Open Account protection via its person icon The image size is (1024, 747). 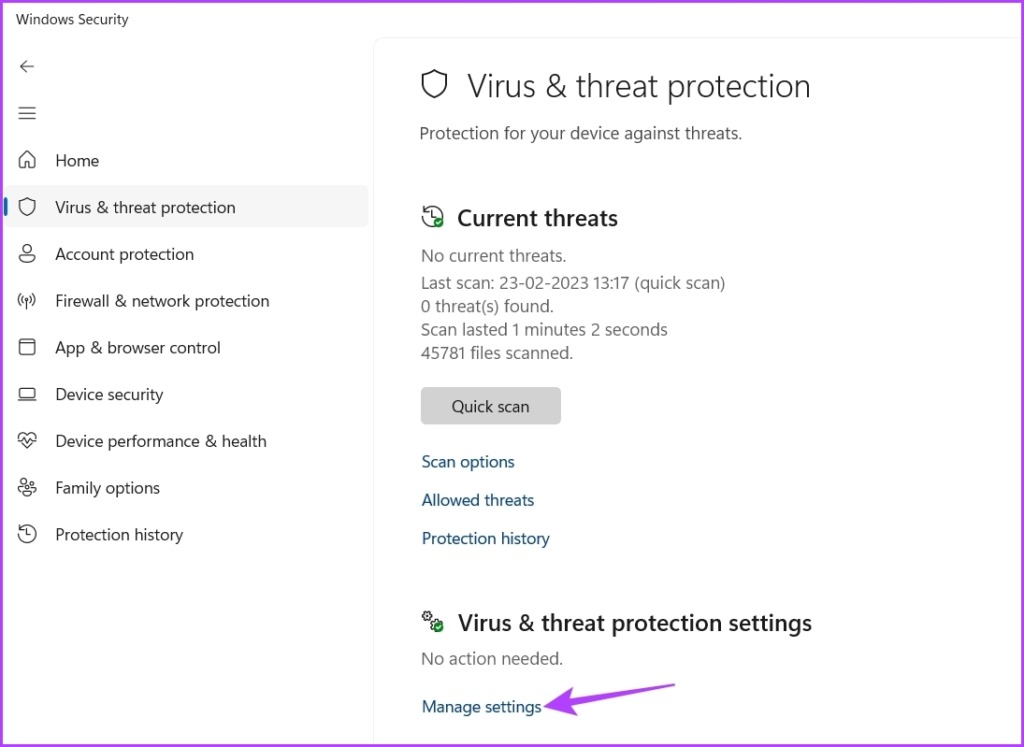click(27, 254)
